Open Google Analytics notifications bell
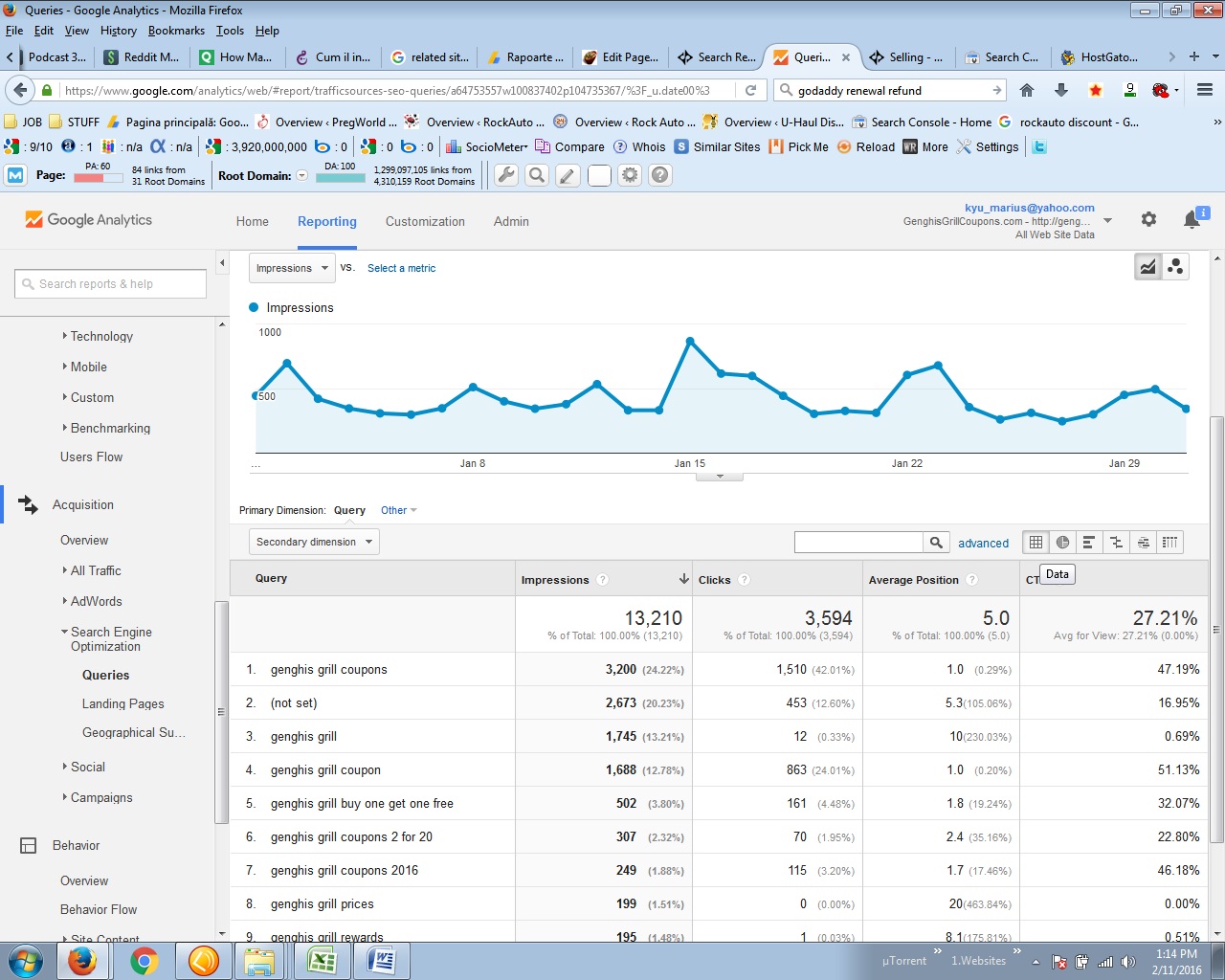Image resolution: width=1225 pixels, height=980 pixels. click(1192, 220)
